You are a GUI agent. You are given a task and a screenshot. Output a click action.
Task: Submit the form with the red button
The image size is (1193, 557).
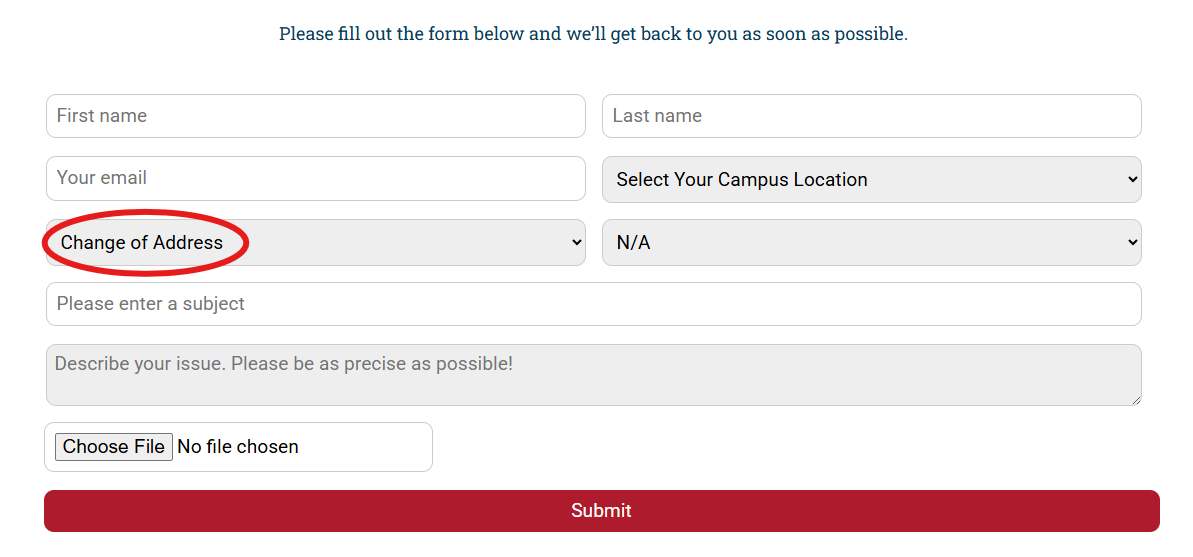[x=601, y=511]
